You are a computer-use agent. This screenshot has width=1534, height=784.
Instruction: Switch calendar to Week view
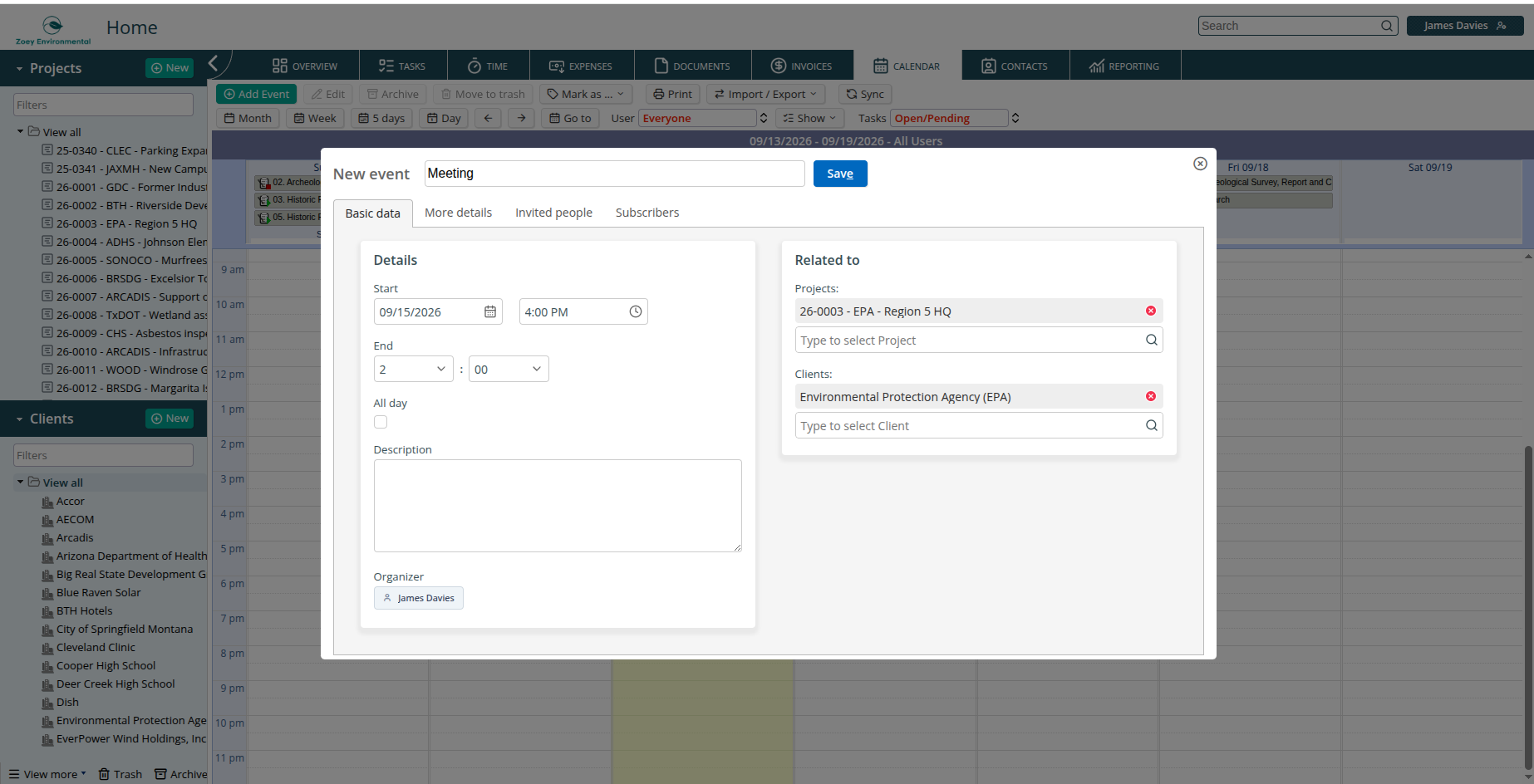click(315, 118)
